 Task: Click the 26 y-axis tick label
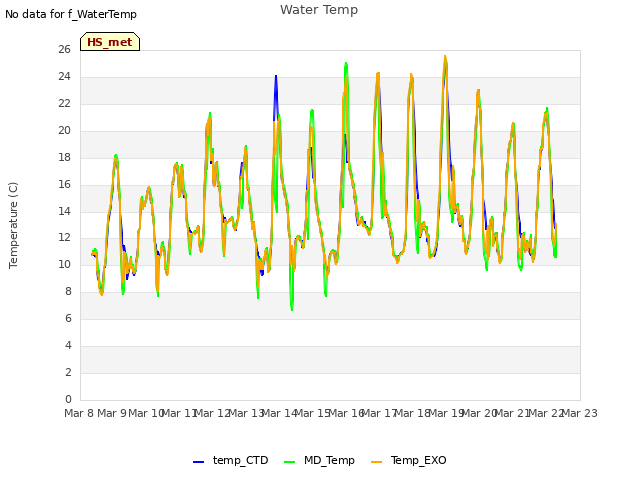click(64, 50)
